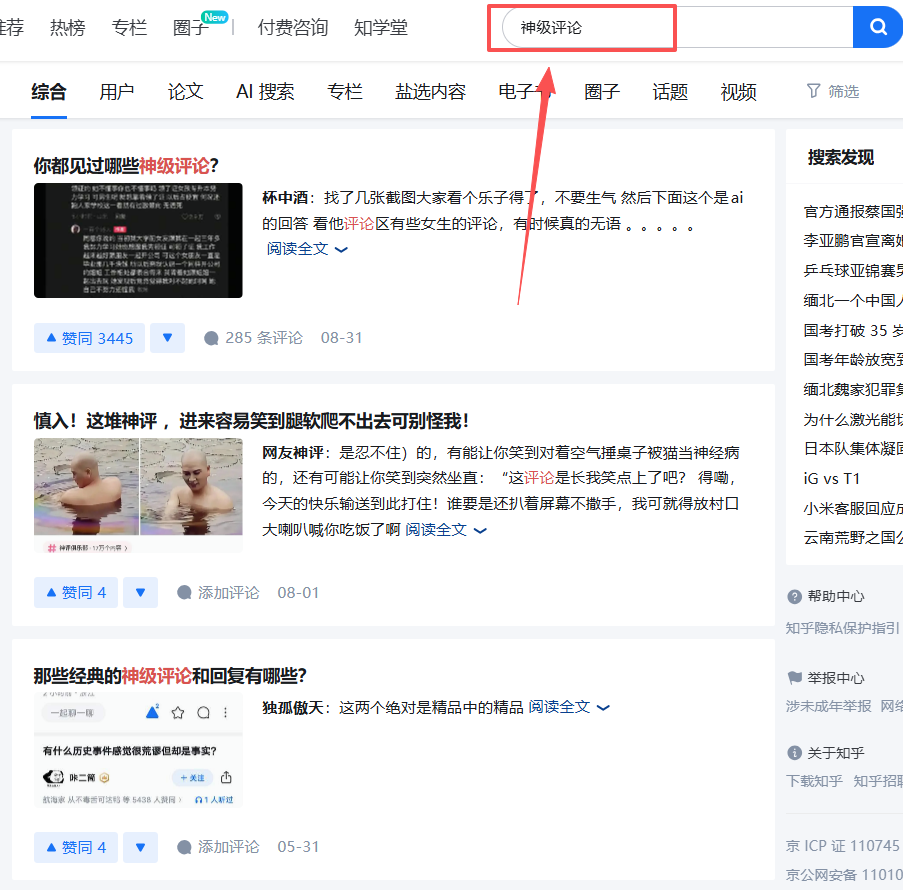This screenshot has width=903, height=890.
Task: Click the blue magnifier search icon
Action: click(x=877, y=27)
